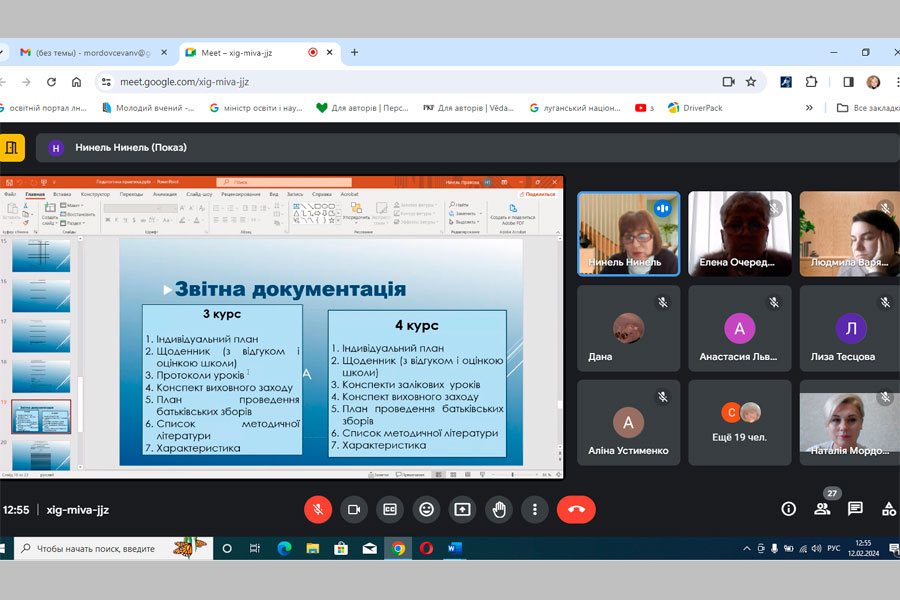Open Chrome side panel icon
Viewport: 900px width, 600px height.
tap(848, 82)
